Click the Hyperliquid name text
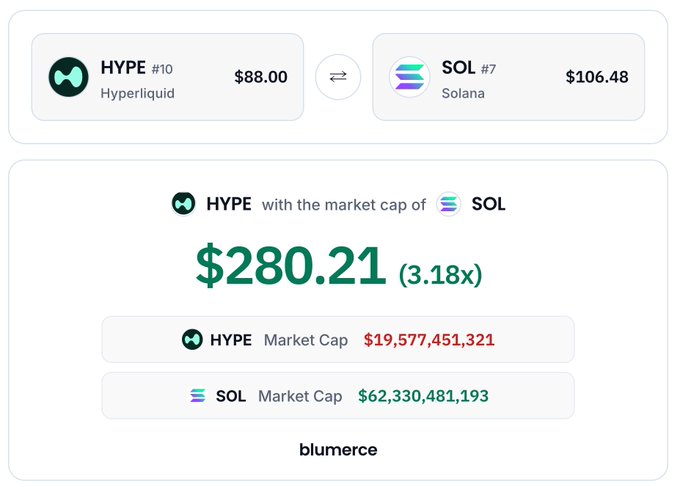The height and width of the screenshot is (487, 680). tap(137, 93)
